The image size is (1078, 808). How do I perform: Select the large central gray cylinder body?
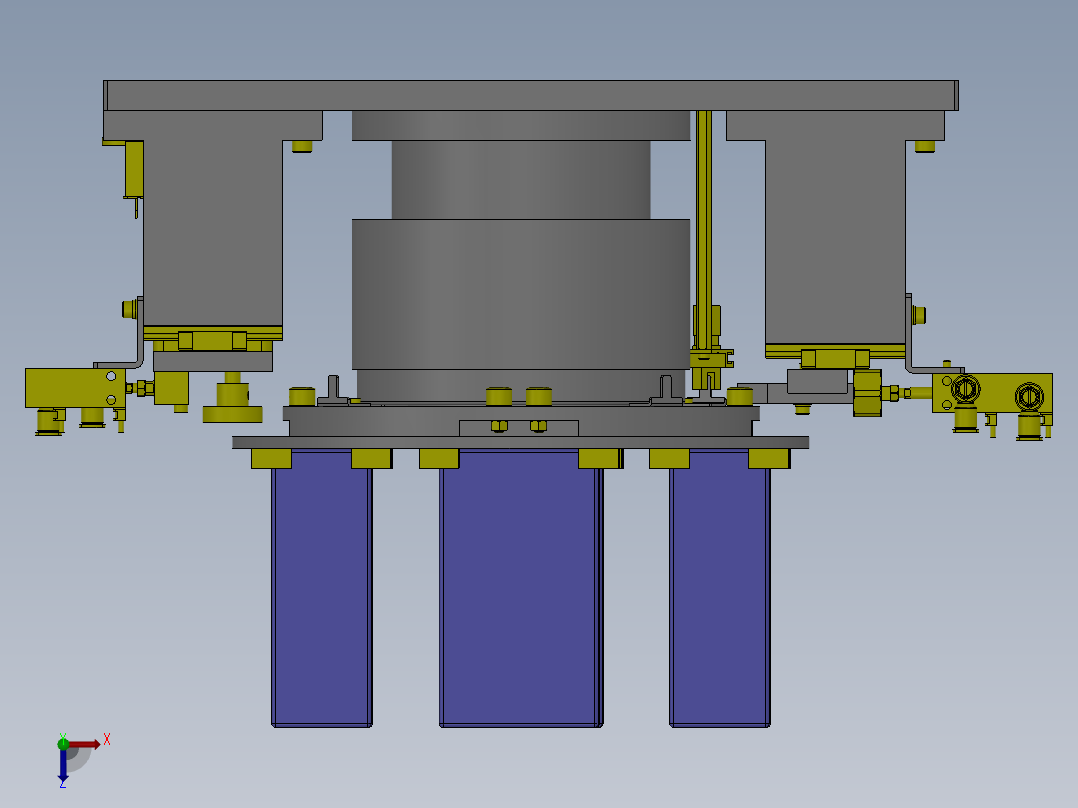(x=520, y=294)
